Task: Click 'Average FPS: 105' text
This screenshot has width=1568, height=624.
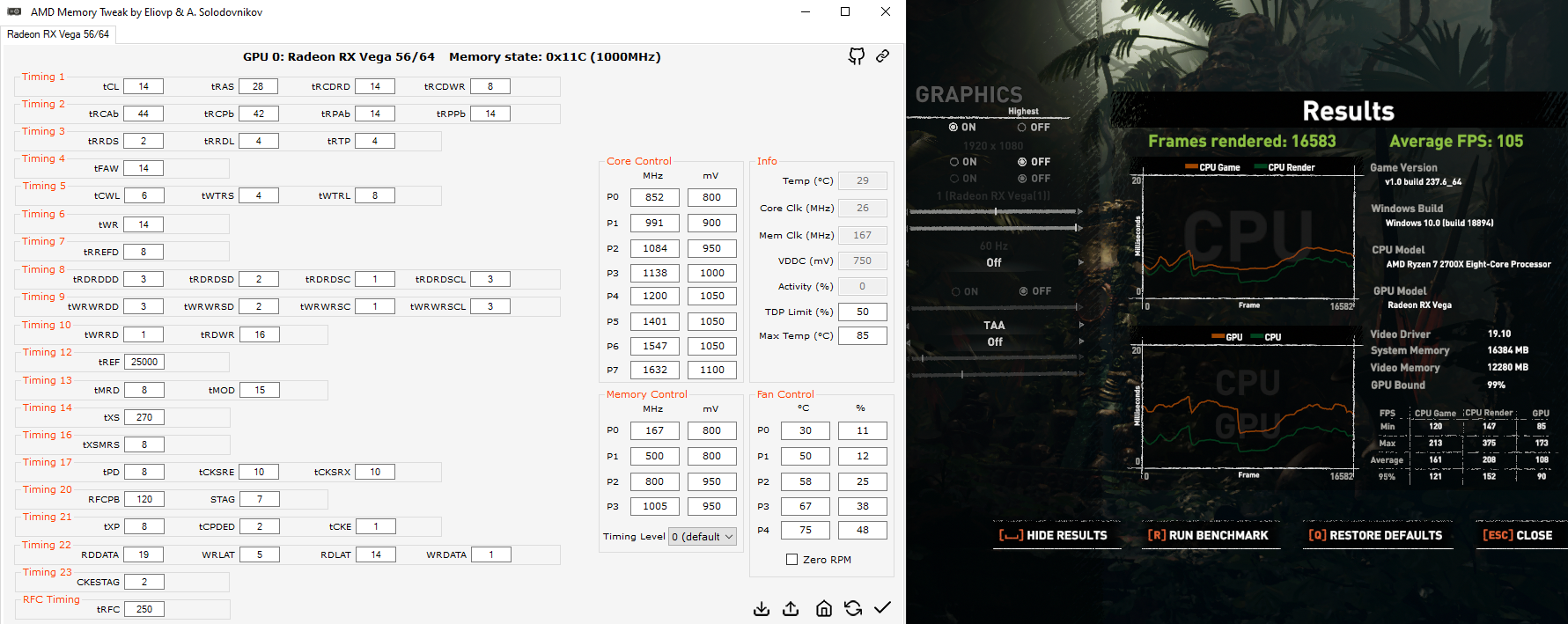Action: [x=1456, y=141]
